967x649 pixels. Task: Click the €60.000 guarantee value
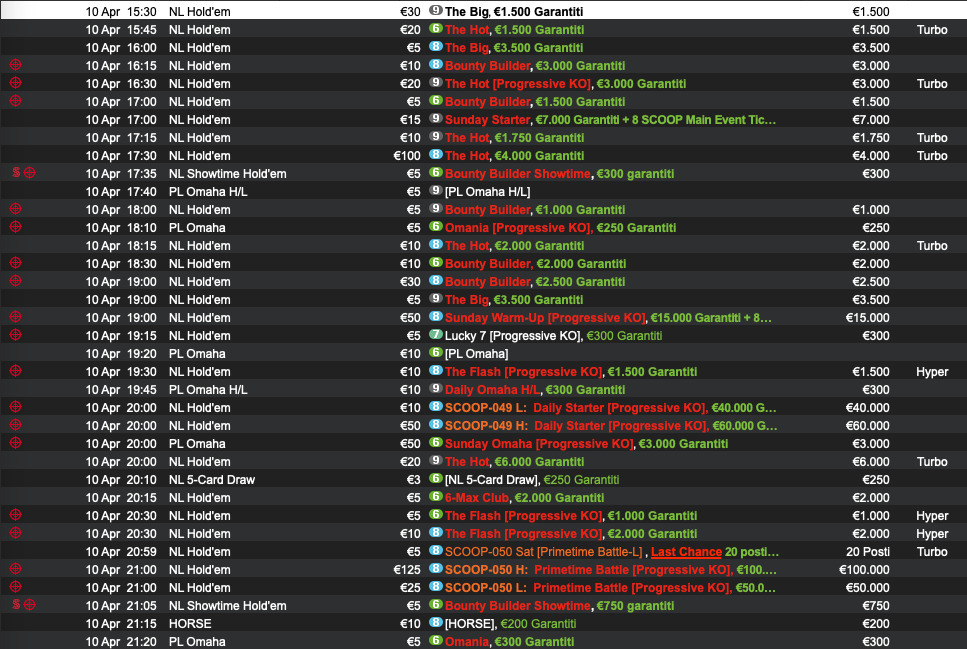tap(867, 426)
